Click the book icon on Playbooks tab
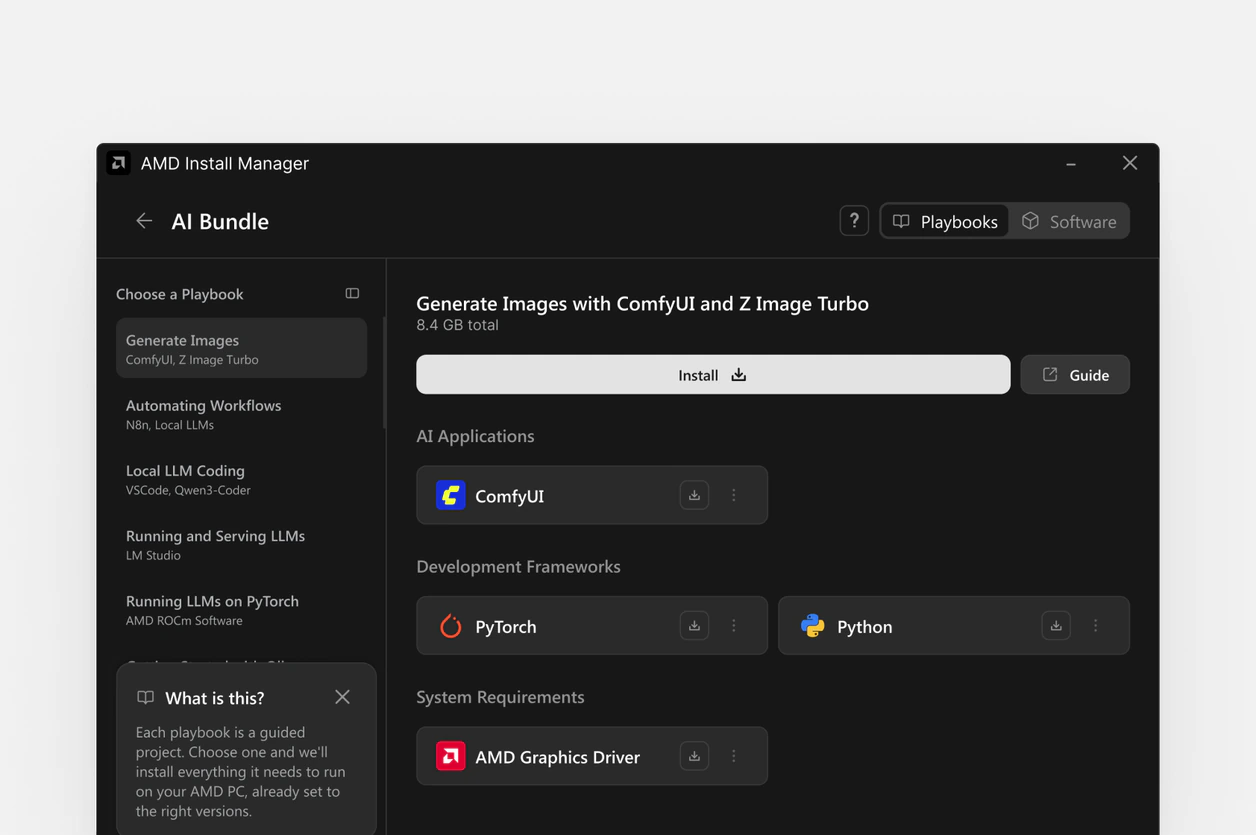This screenshot has width=1256, height=835. coord(901,221)
